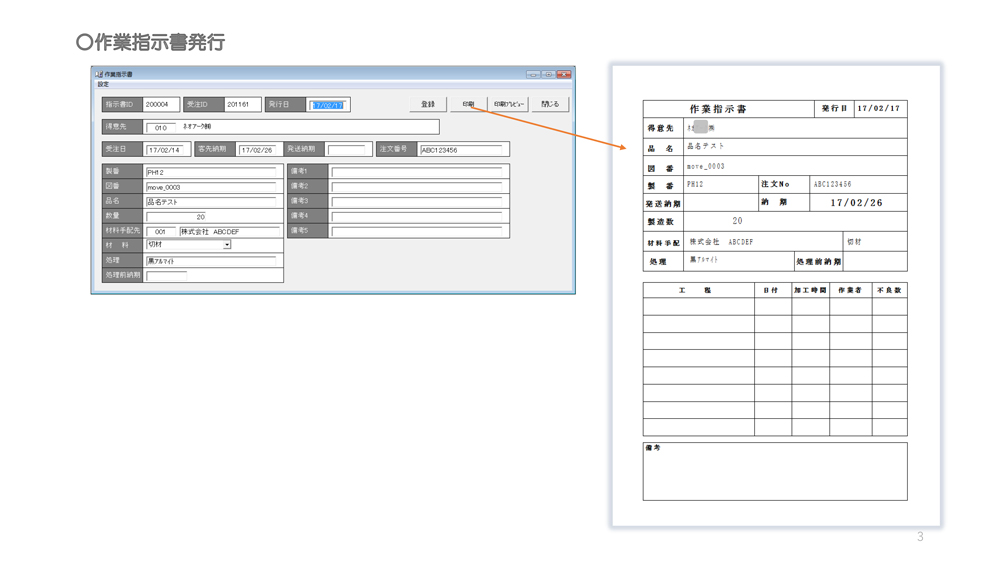The height and width of the screenshot is (563, 1000).
Task: Maximize the 作業指示書 window
Action: click(x=548, y=74)
